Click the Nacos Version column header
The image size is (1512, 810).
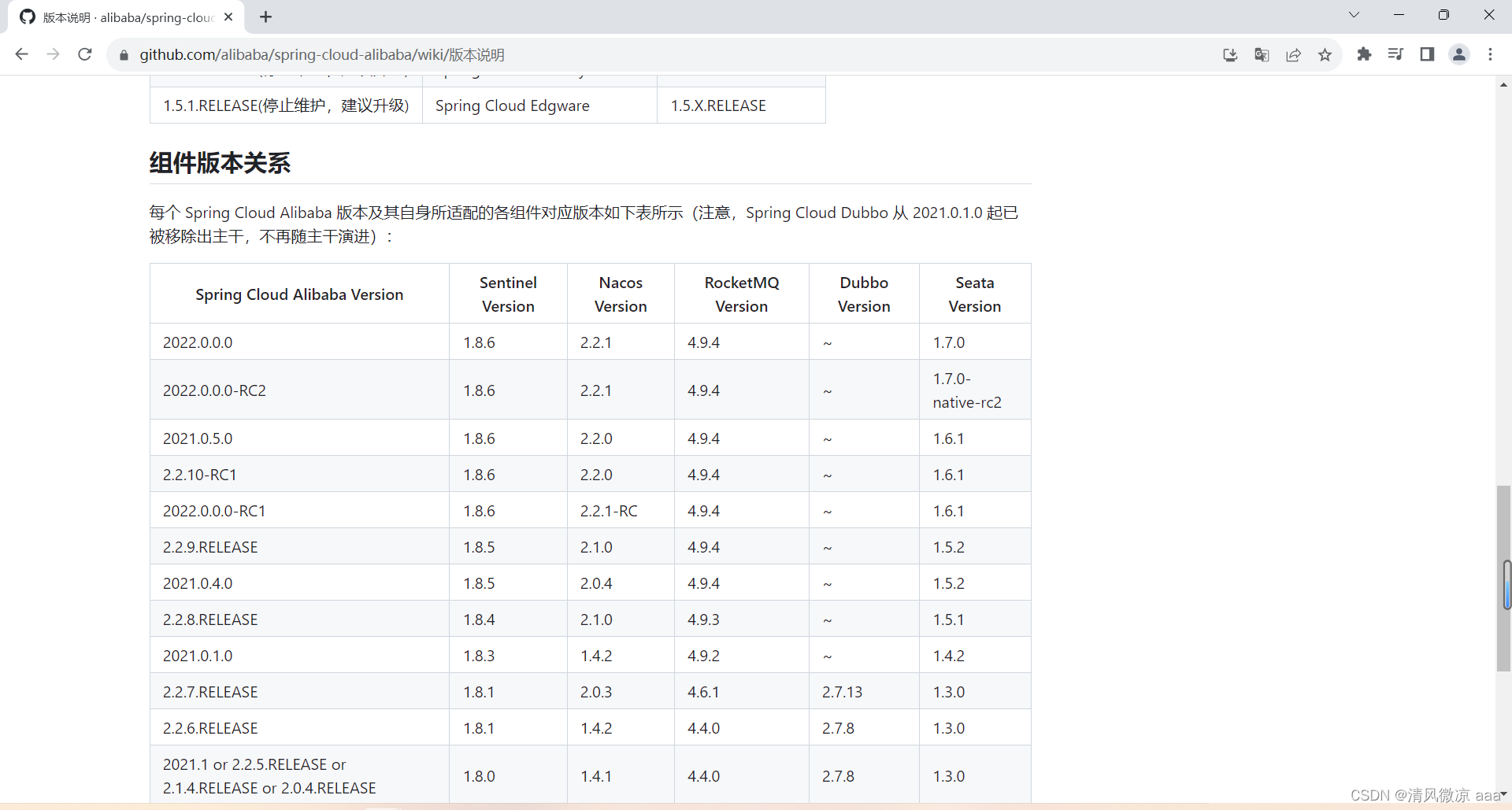621,294
